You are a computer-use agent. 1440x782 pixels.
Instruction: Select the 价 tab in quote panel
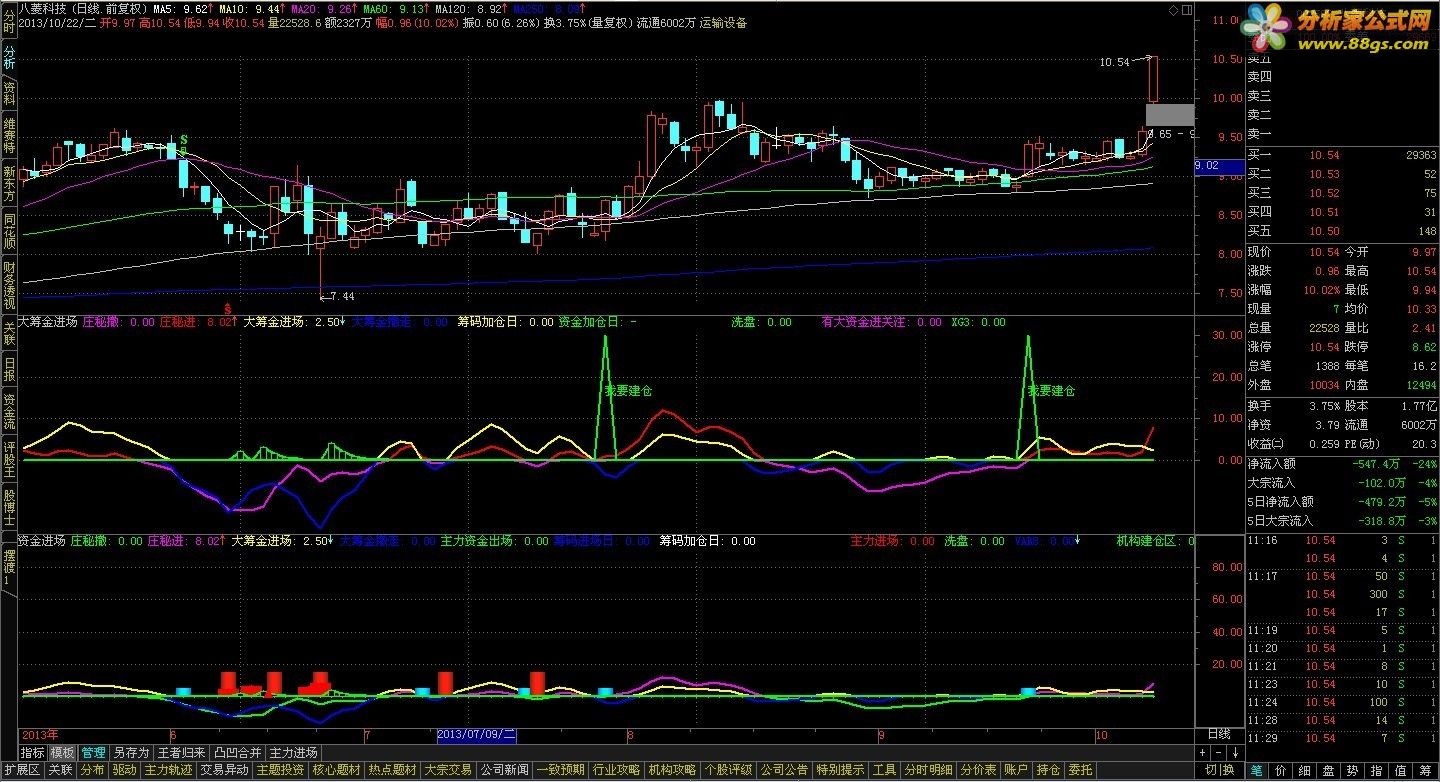[x=1281, y=770]
